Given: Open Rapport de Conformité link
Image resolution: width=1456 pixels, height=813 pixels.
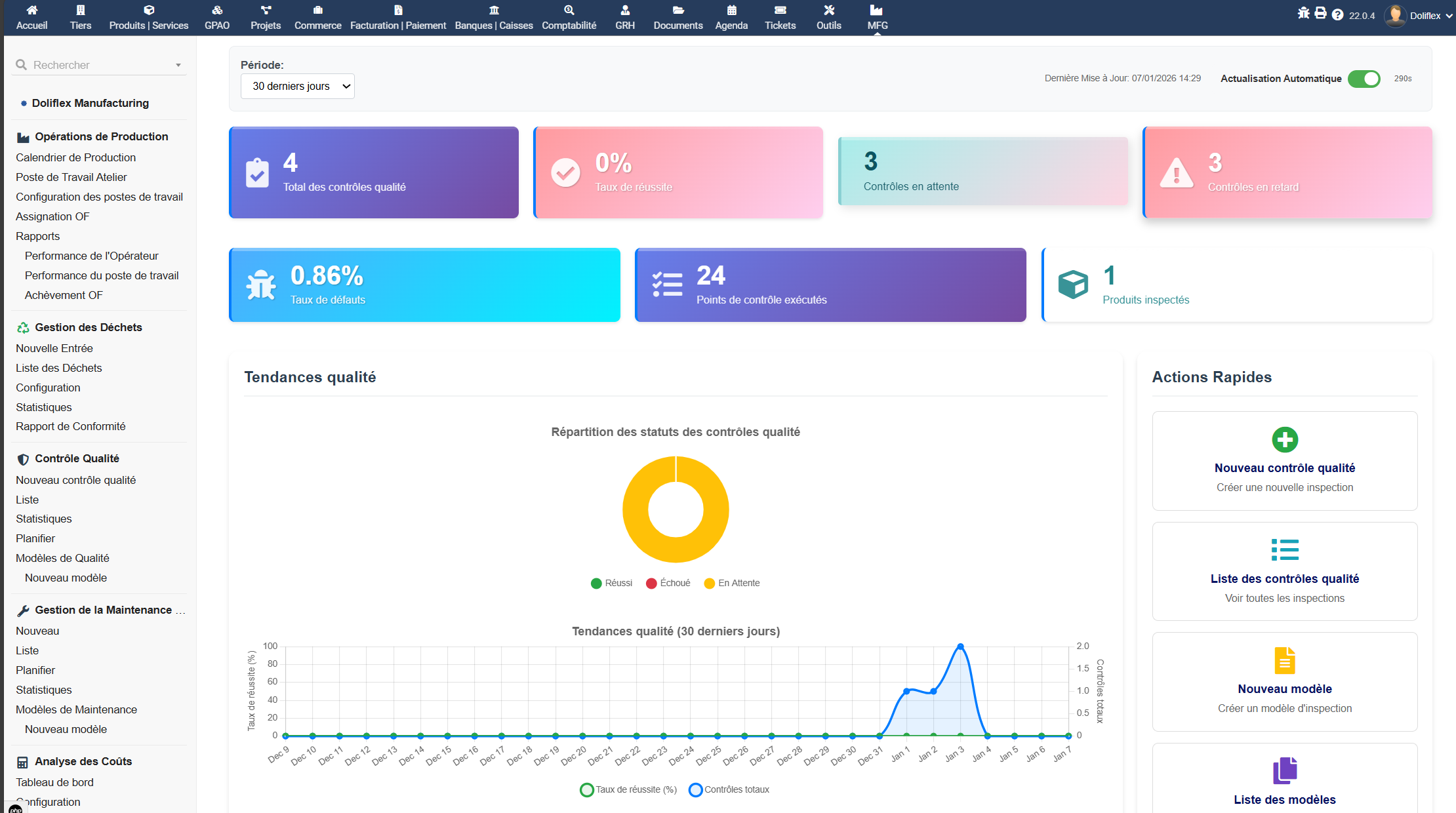Looking at the screenshot, I should click(70, 426).
